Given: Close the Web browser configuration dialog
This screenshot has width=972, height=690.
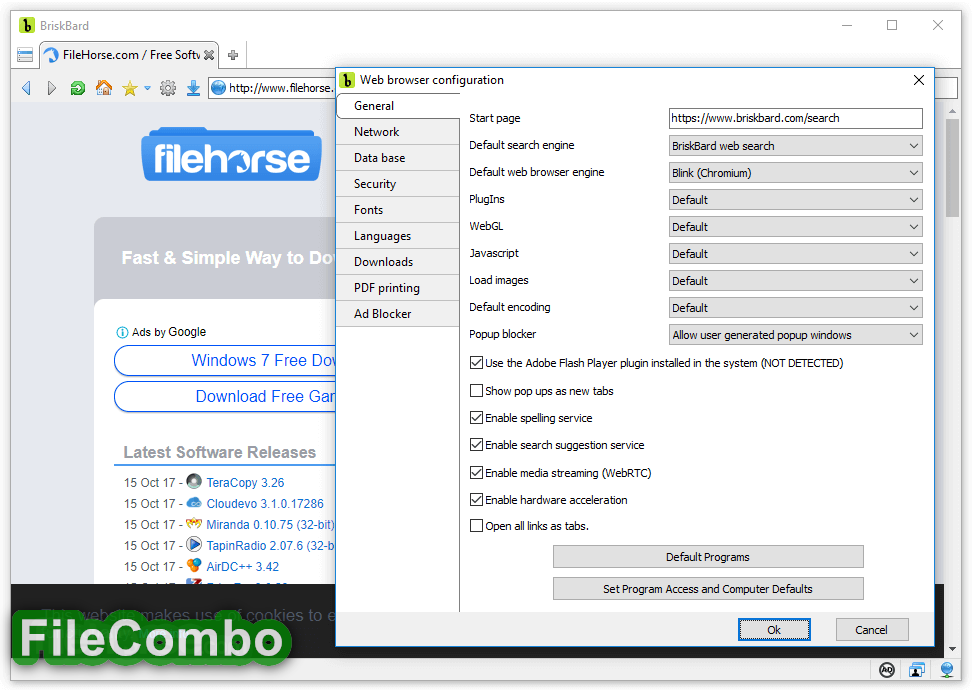Looking at the screenshot, I should (919, 80).
